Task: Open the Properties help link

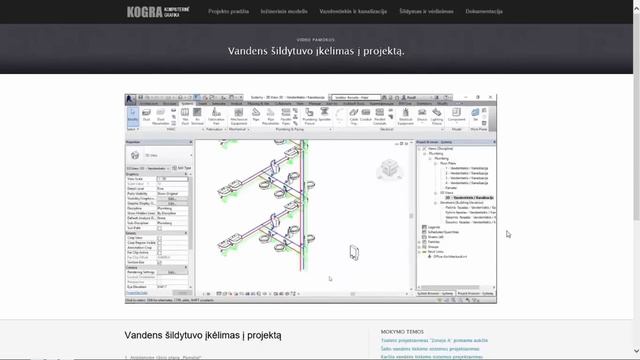Action: click(137, 293)
